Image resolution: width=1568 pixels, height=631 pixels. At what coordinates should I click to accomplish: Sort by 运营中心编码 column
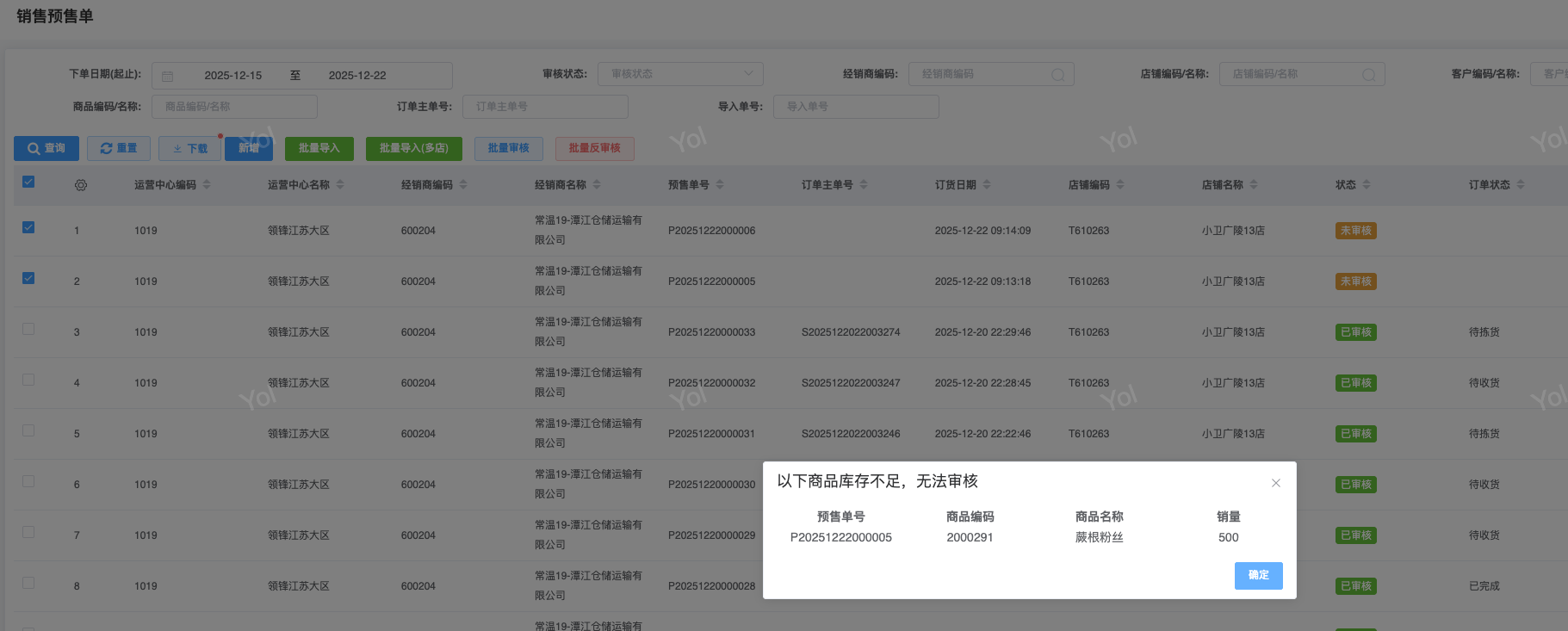(x=207, y=185)
